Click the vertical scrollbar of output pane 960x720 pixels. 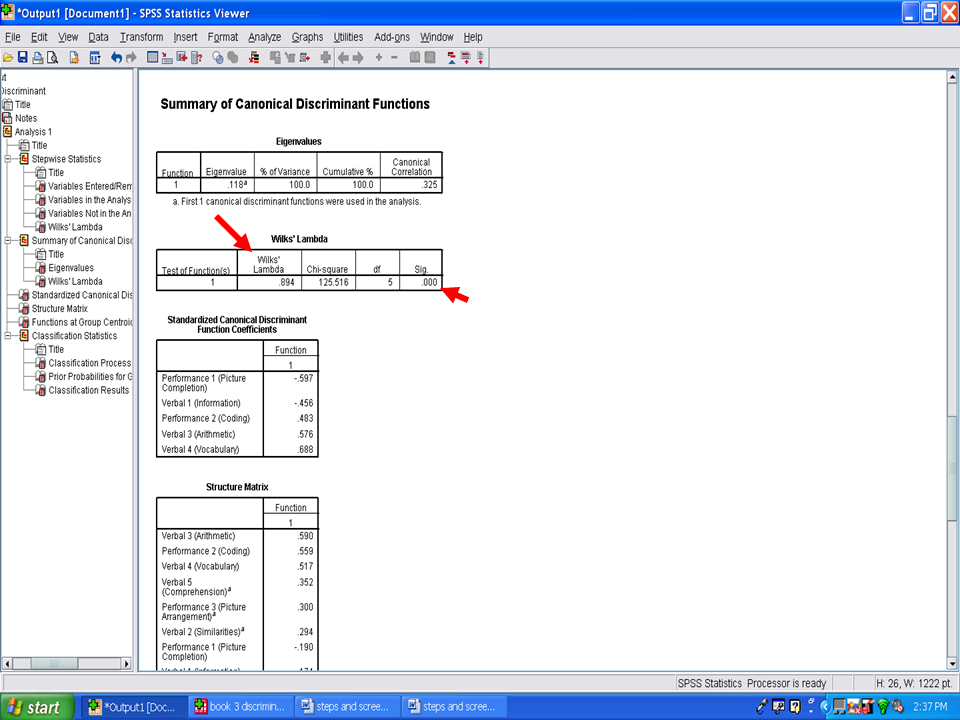coord(952,300)
